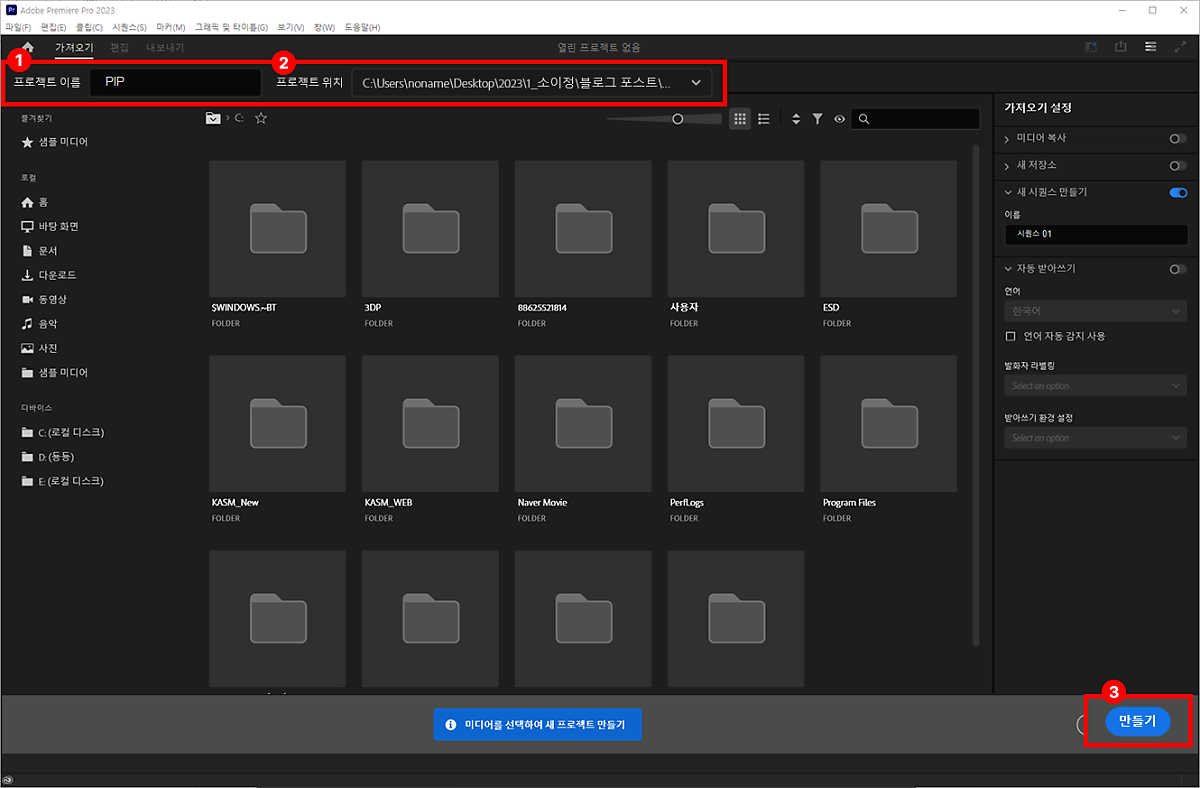
Task: Turn off 새 시퀀스 만들기 toggle
Action: (1177, 192)
